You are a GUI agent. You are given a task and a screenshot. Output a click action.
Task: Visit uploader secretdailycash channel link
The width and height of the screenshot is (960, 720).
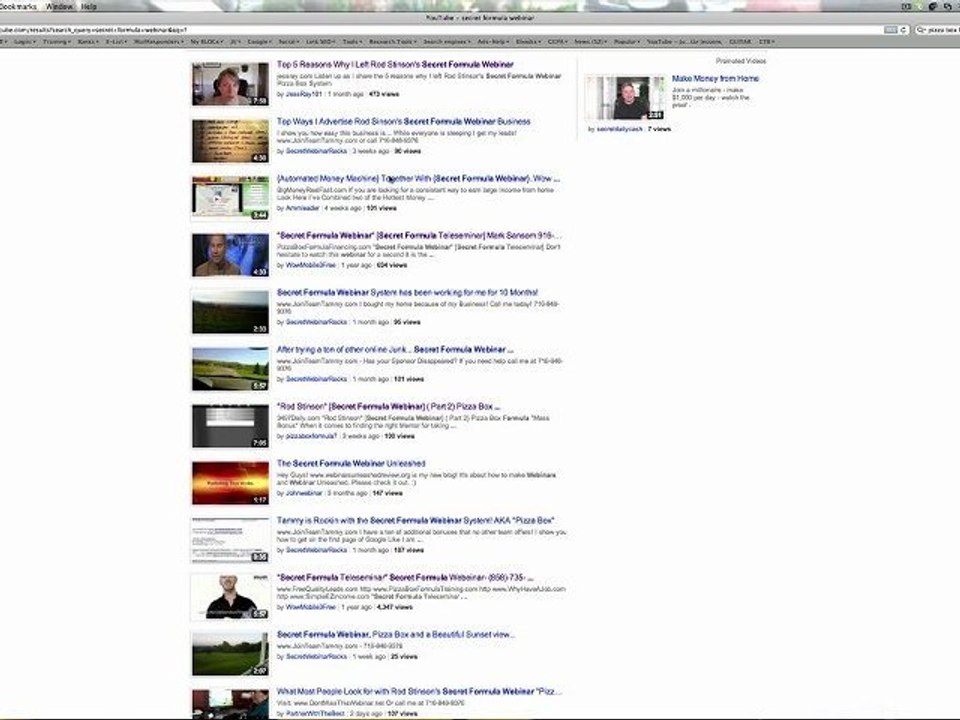(x=619, y=129)
